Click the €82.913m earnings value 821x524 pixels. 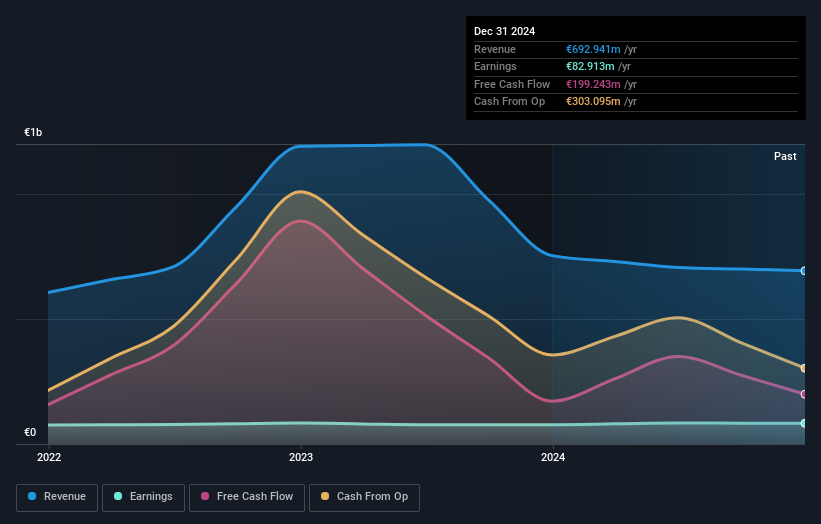point(590,66)
